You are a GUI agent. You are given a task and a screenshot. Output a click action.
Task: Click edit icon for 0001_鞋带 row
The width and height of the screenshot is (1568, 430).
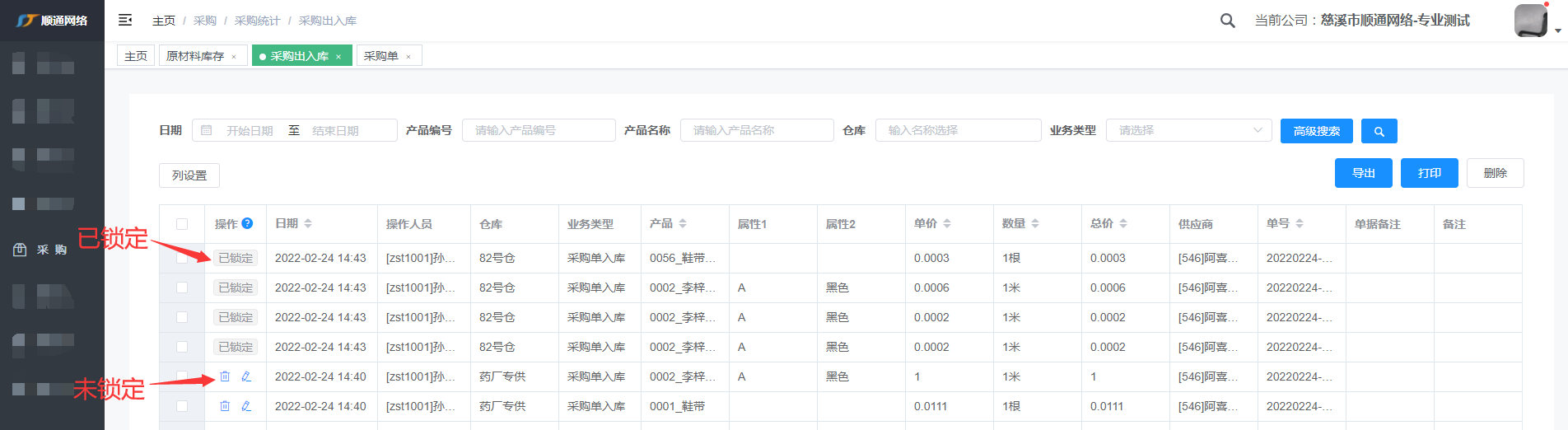click(x=246, y=406)
